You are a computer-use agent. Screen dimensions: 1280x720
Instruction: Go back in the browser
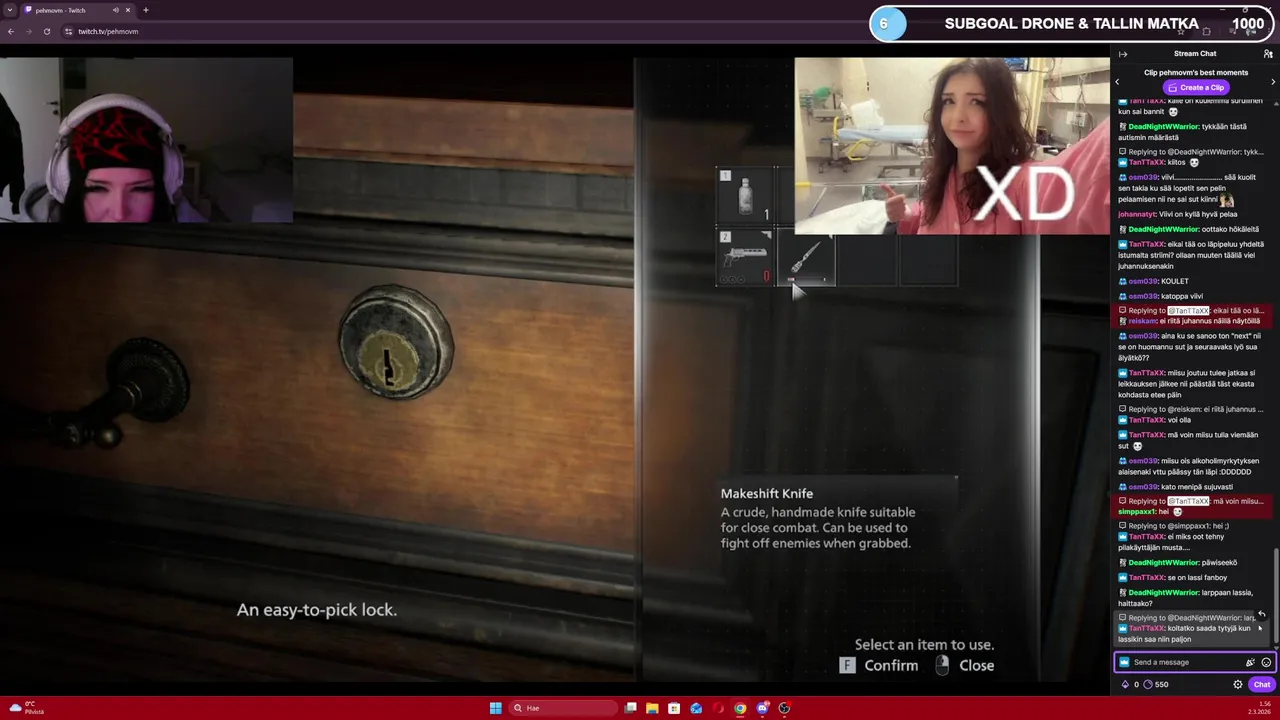10,31
